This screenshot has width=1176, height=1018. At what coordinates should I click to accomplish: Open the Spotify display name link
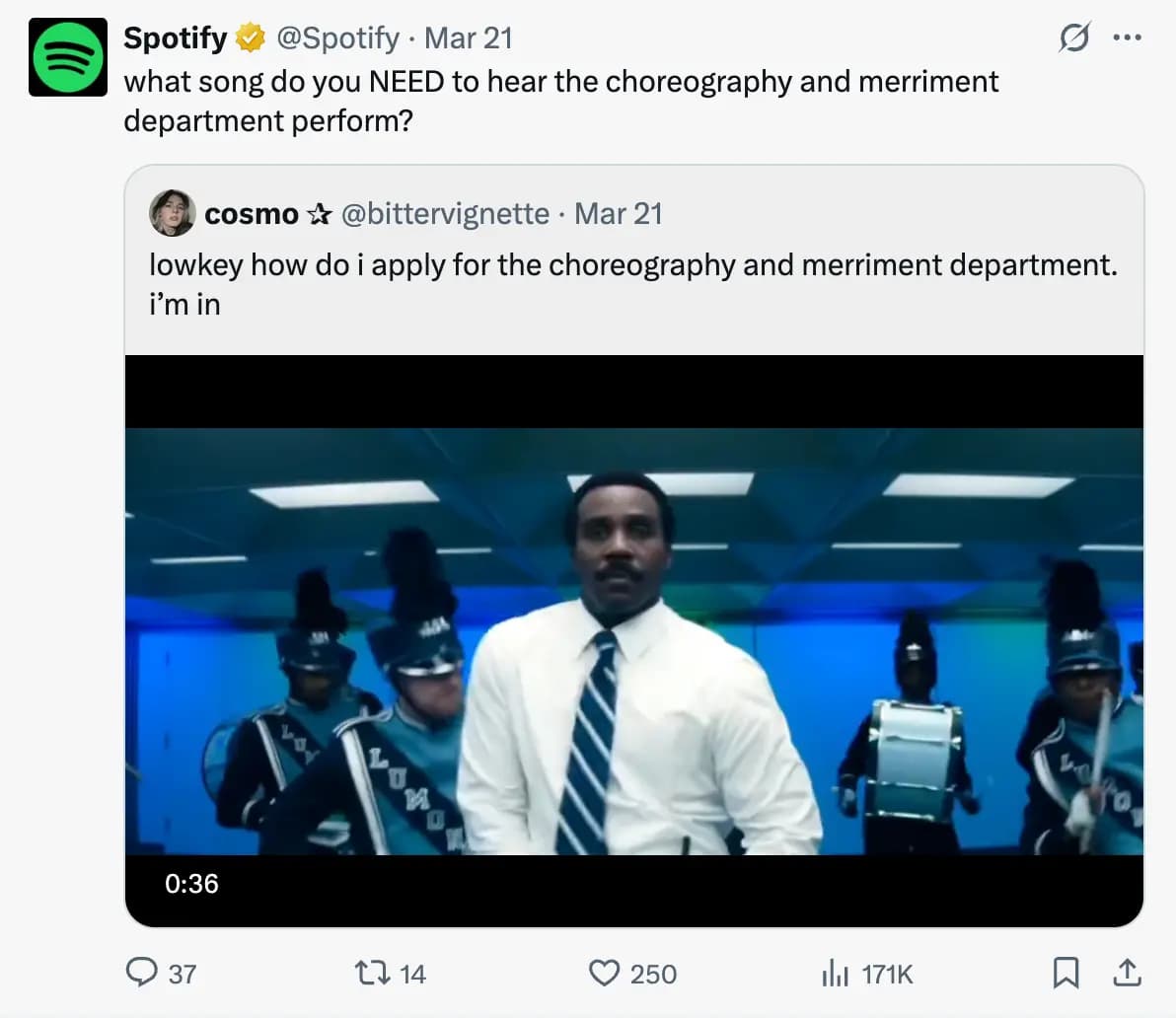(176, 38)
